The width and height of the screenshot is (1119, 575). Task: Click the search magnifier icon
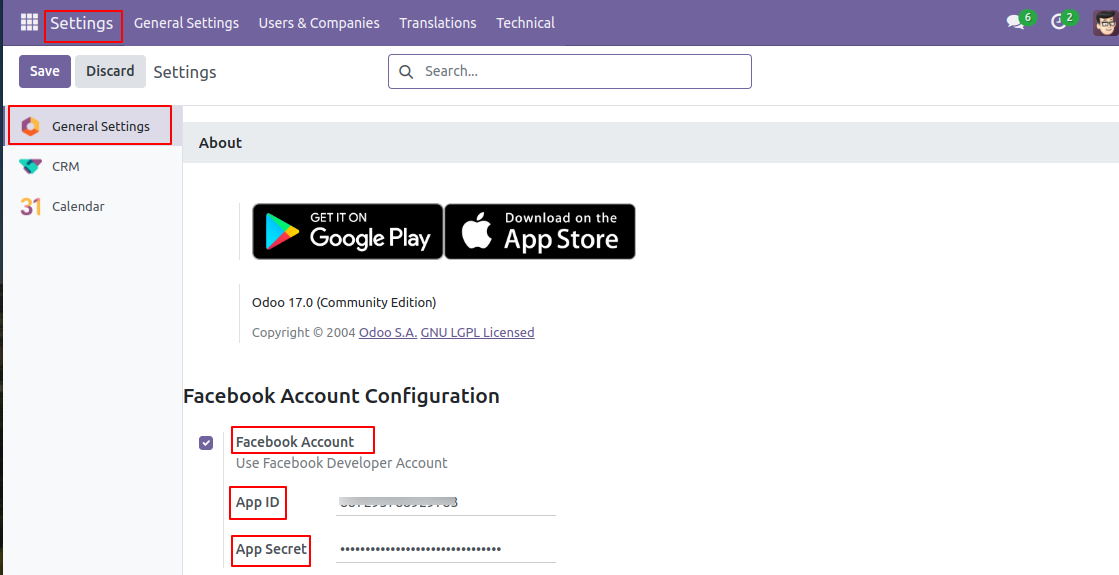point(406,71)
